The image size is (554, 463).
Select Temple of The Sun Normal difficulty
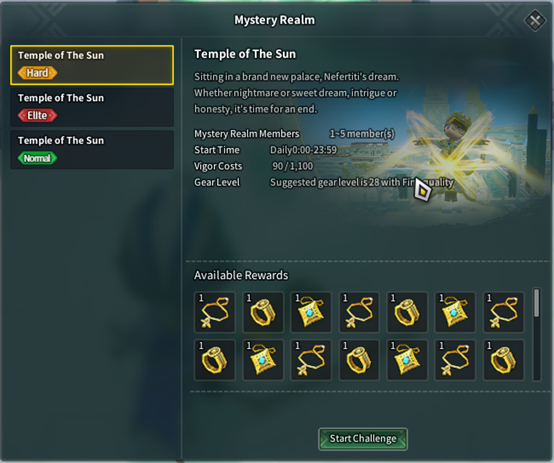tap(92, 150)
